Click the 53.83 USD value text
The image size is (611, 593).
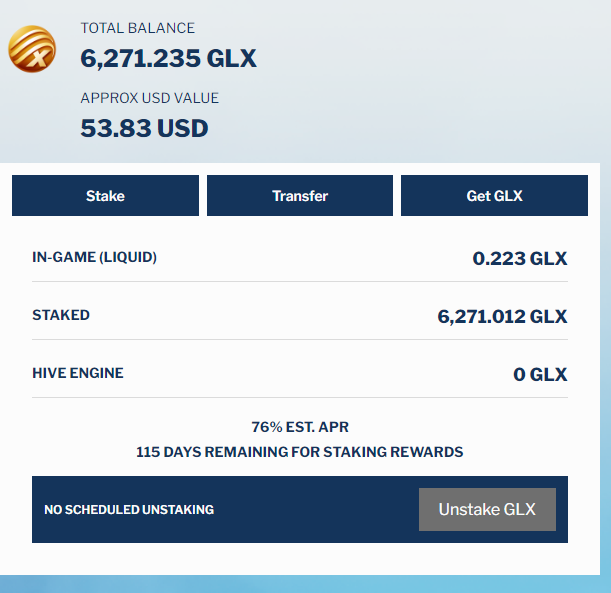pos(144,128)
